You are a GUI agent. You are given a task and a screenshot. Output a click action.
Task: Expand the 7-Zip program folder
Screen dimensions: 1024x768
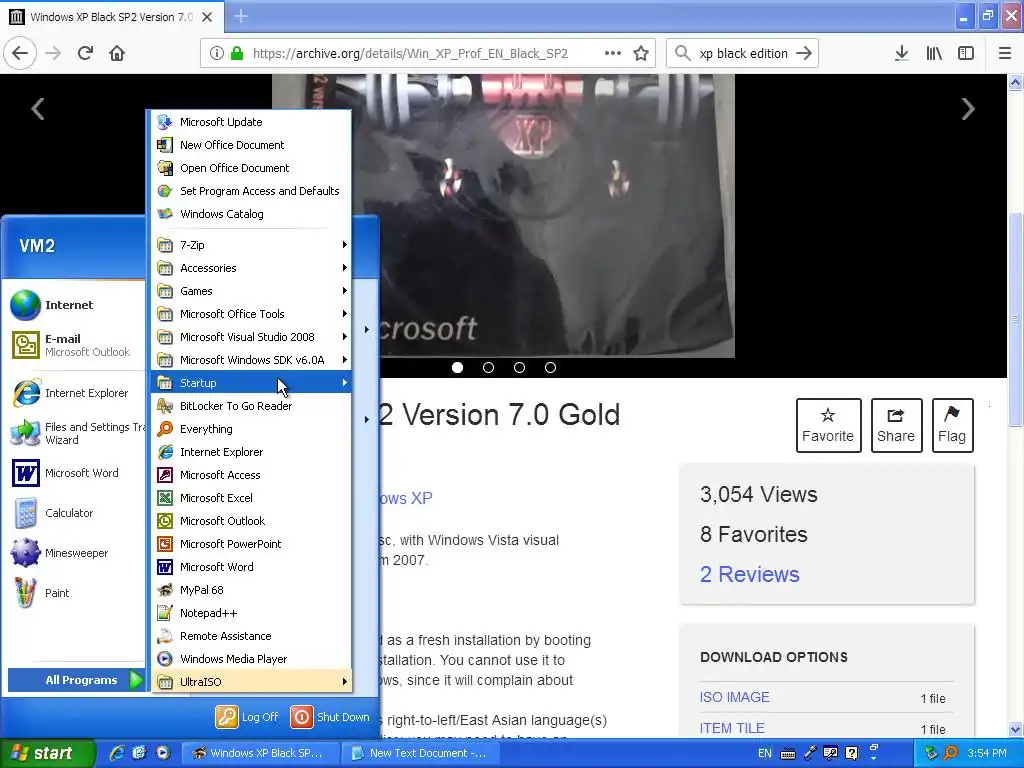tap(251, 245)
